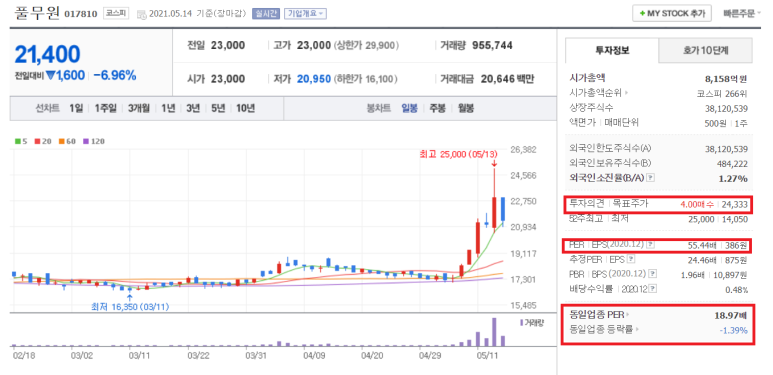773x375 pixels.
Task: Click the tallest volume bar near 05/11
Action: (x=494, y=332)
